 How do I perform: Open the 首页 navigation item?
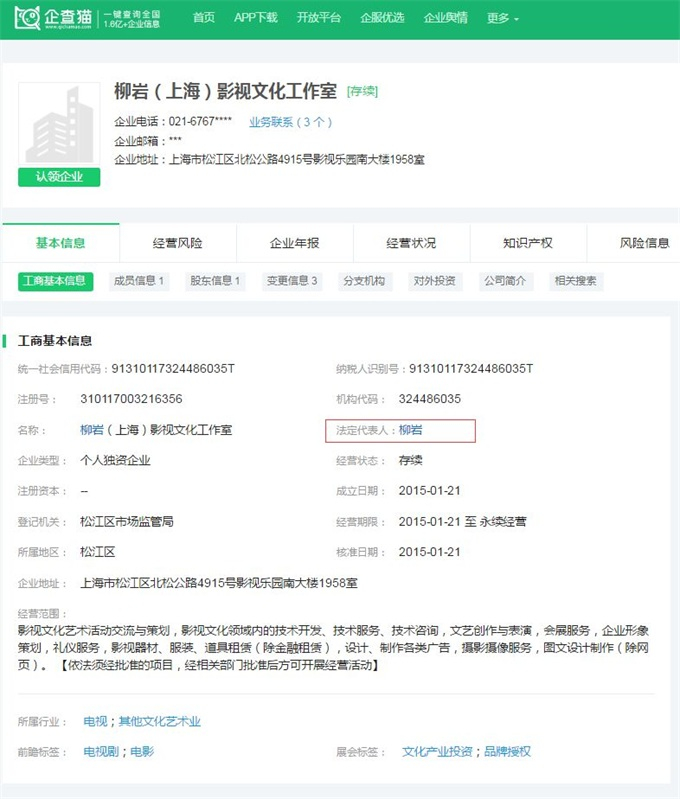tap(204, 18)
